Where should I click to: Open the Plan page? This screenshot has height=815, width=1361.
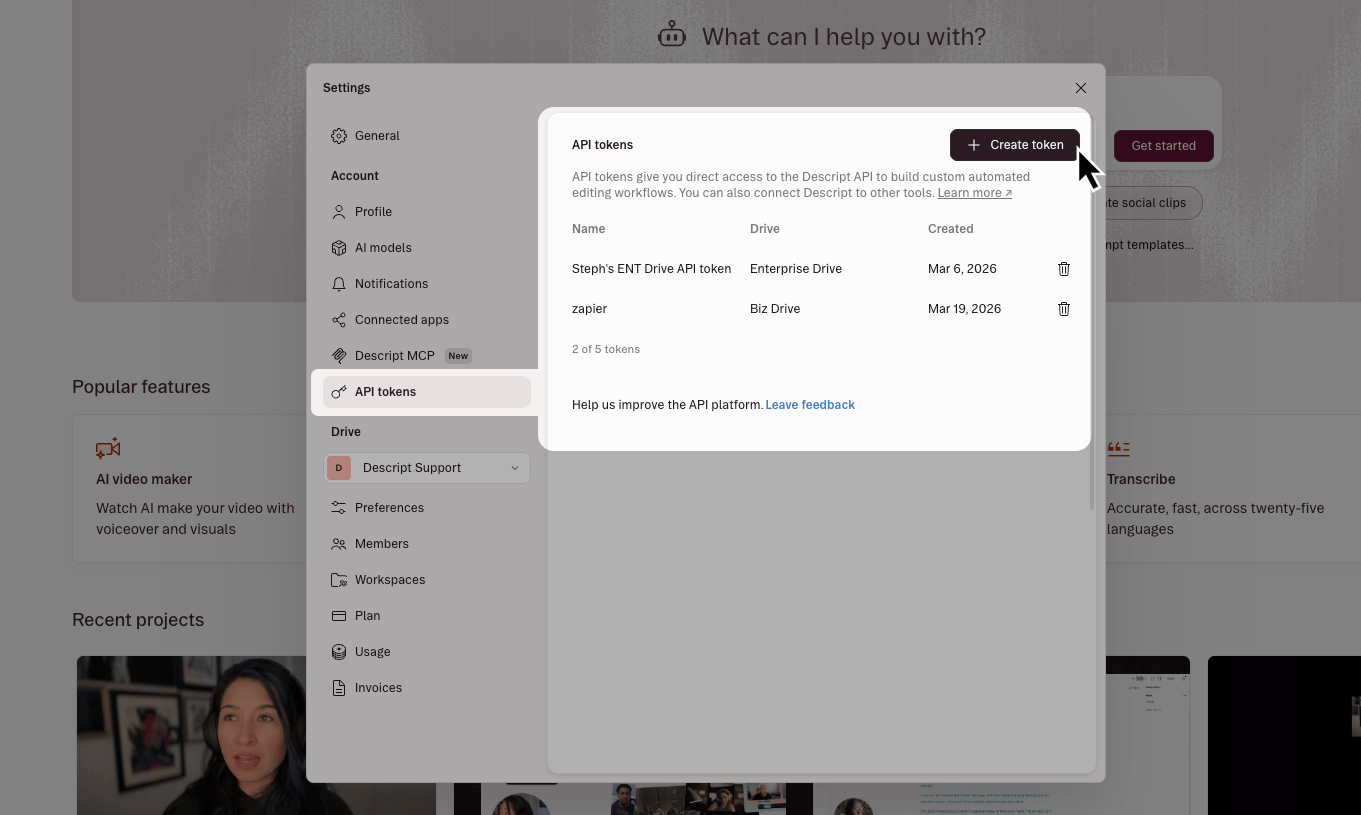[x=427, y=616]
